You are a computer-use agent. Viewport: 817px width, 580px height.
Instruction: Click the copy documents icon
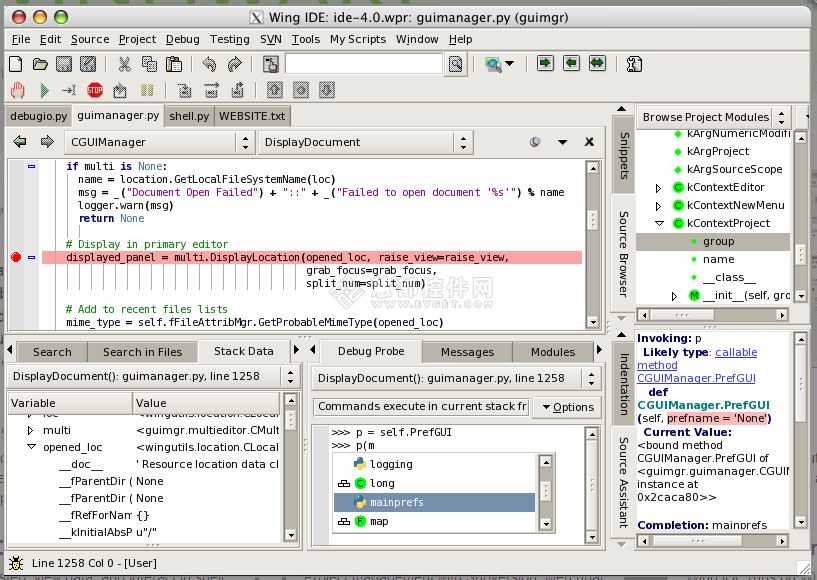point(150,64)
